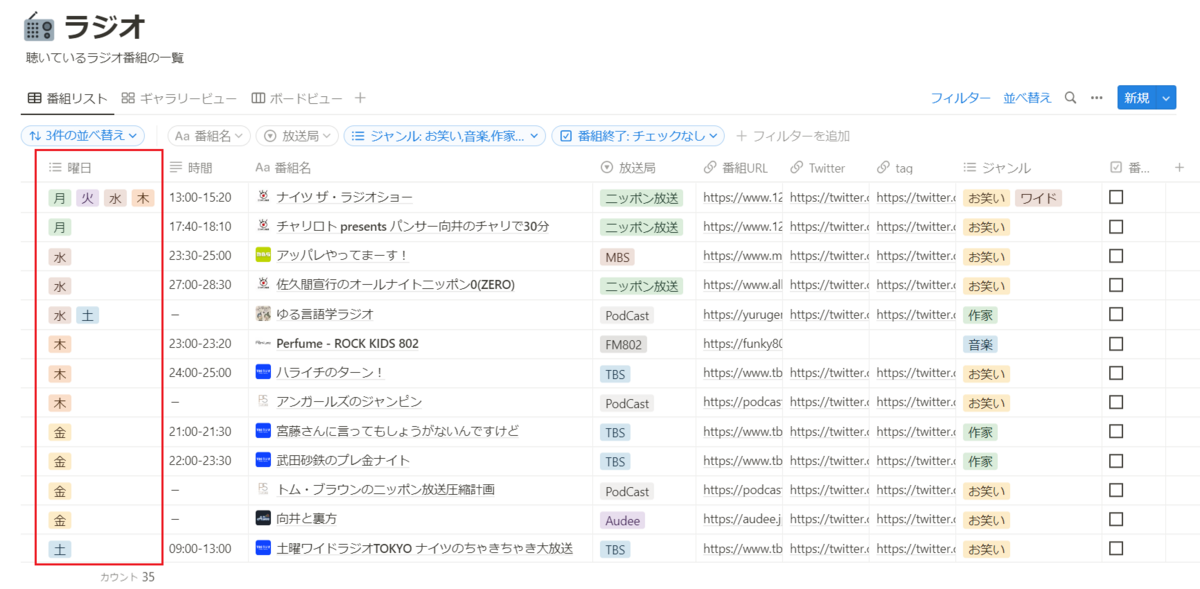Click the ハライチのターン！ TBS icon
This screenshot has height=589, width=1200.
(x=263, y=373)
